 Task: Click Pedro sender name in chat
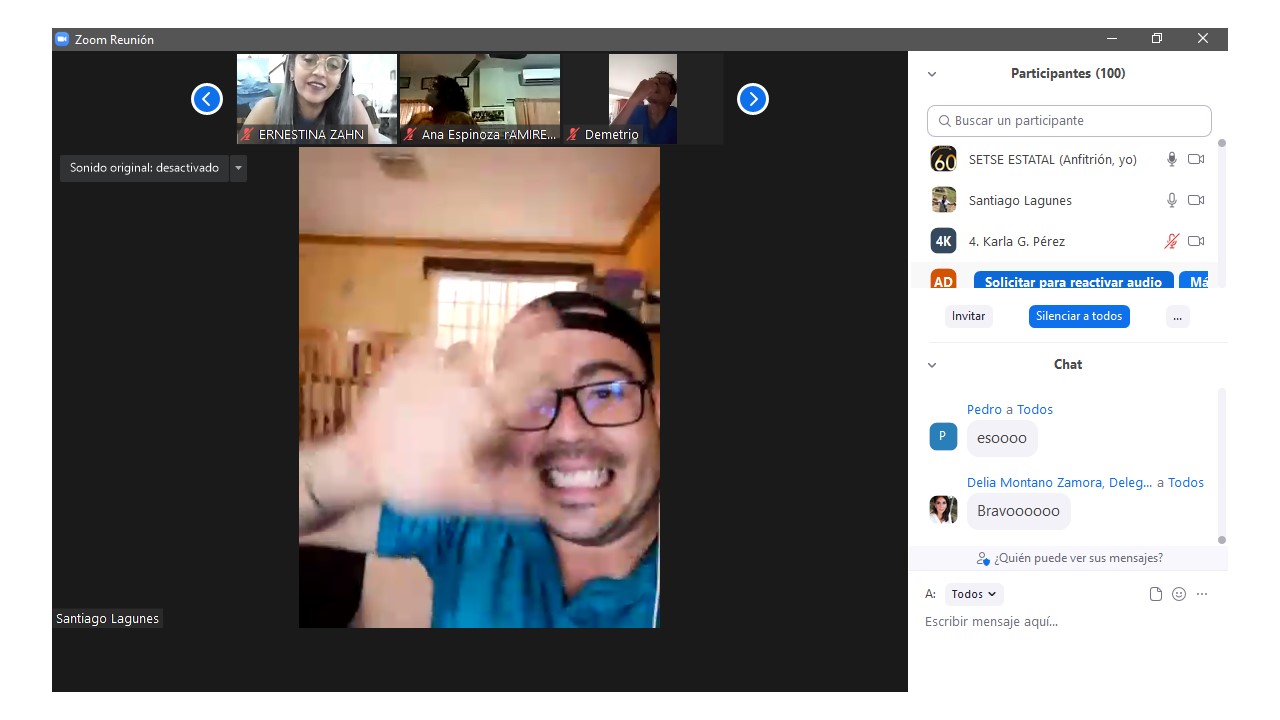[x=984, y=409]
